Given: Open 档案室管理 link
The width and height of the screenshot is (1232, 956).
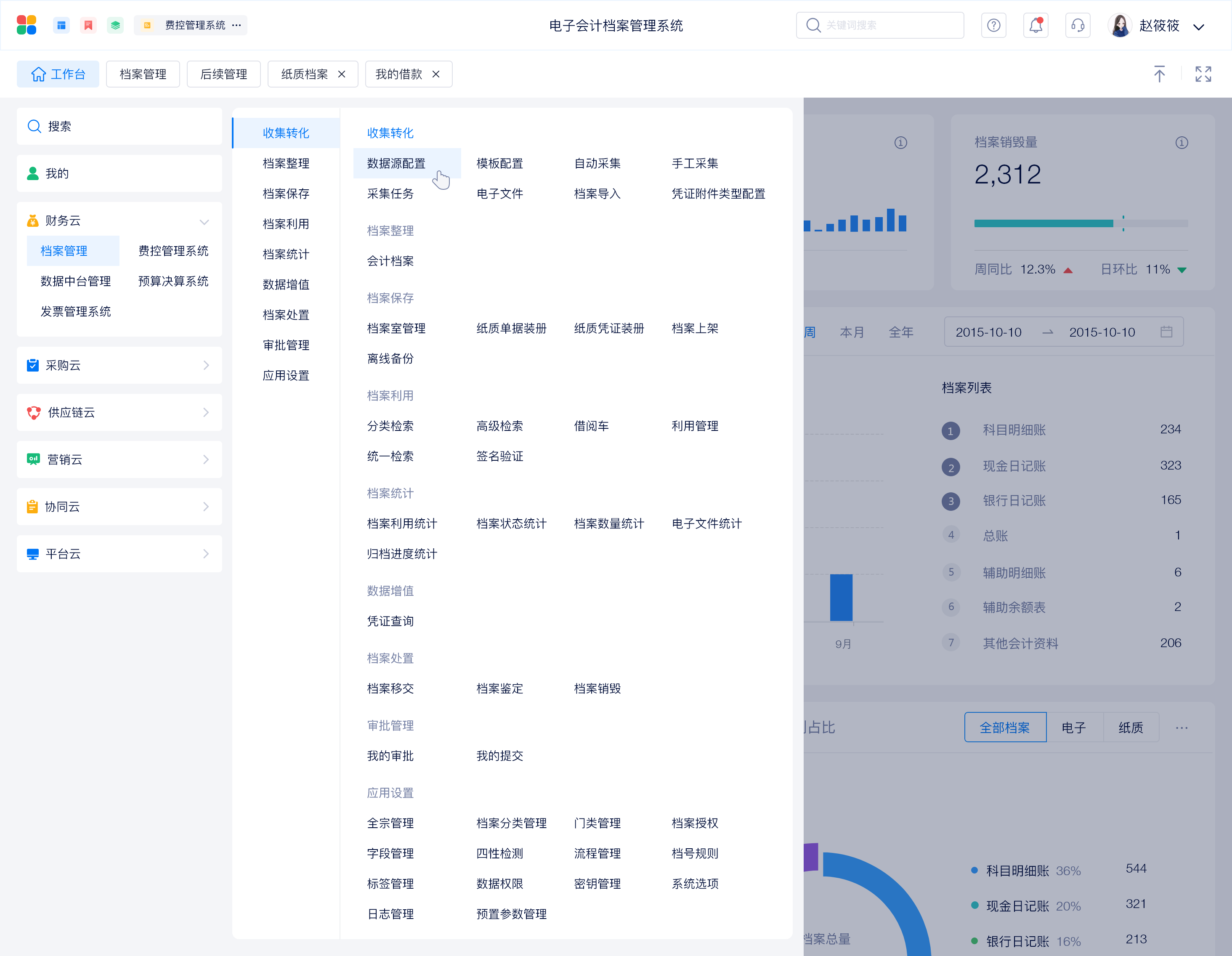Looking at the screenshot, I should pos(396,328).
